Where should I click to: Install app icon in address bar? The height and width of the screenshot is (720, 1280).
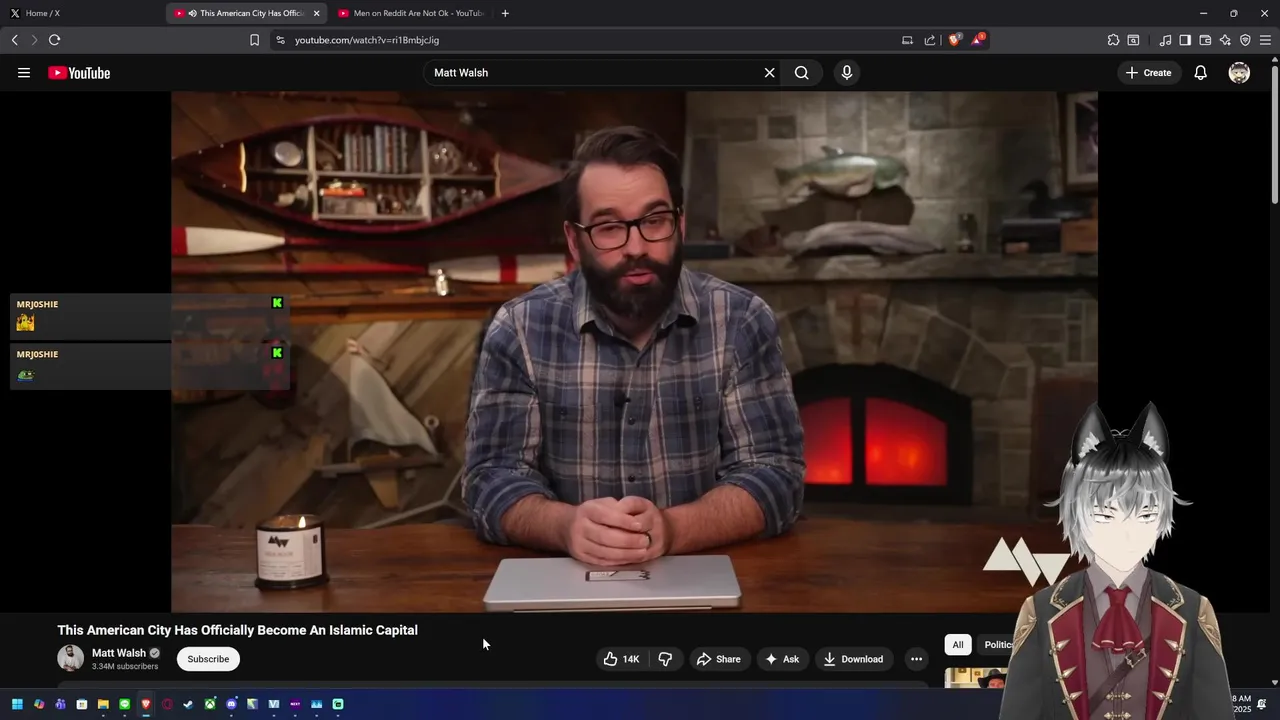(907, 40)
